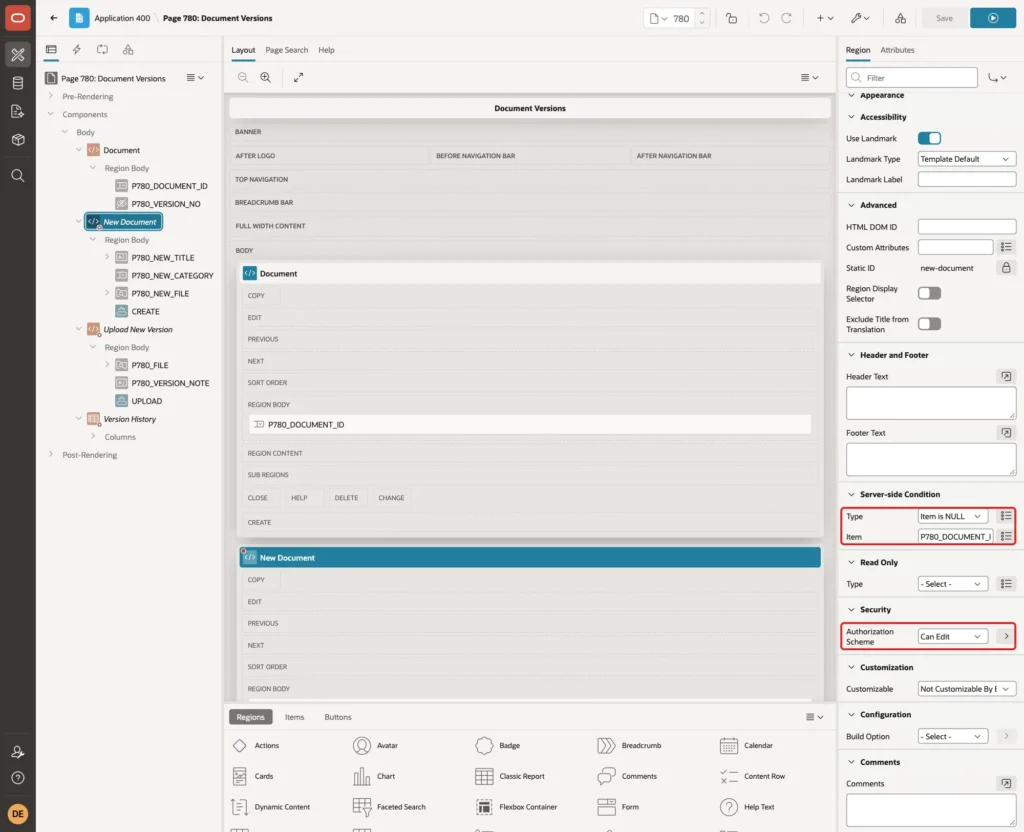This screenshot has width=1024, height=832.
Task: Select Version History region in tree
Action: [129, 419]
